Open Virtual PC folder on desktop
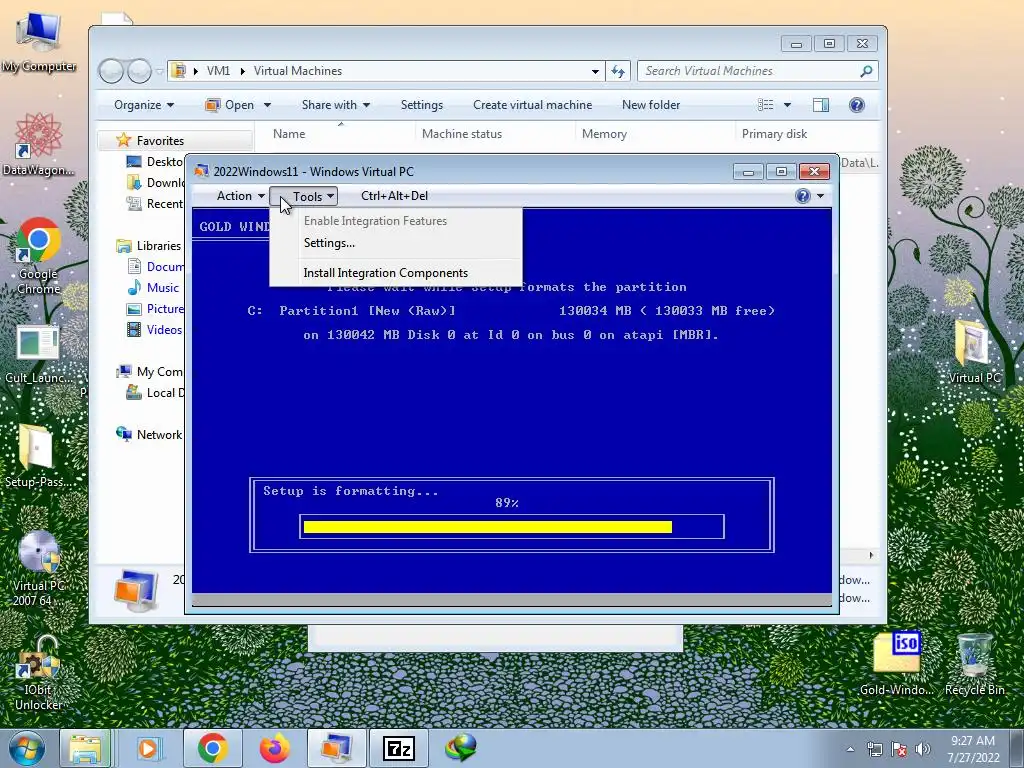 (x=974, y=351)
